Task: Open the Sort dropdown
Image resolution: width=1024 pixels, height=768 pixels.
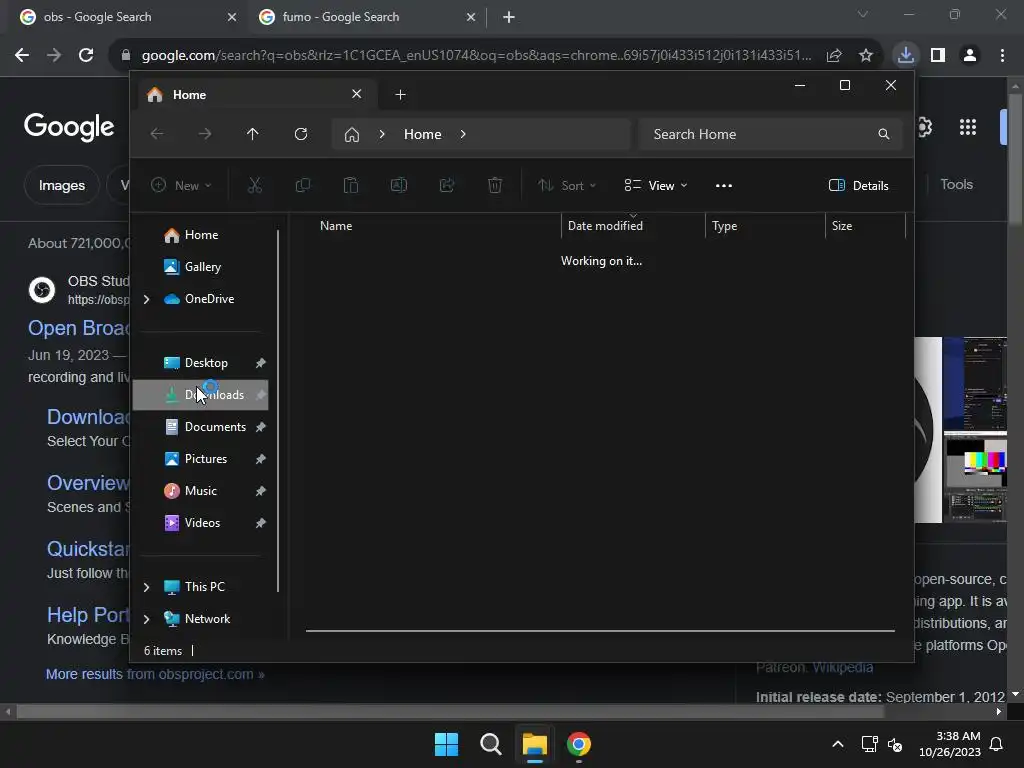Action: click(x=566, y=185)
